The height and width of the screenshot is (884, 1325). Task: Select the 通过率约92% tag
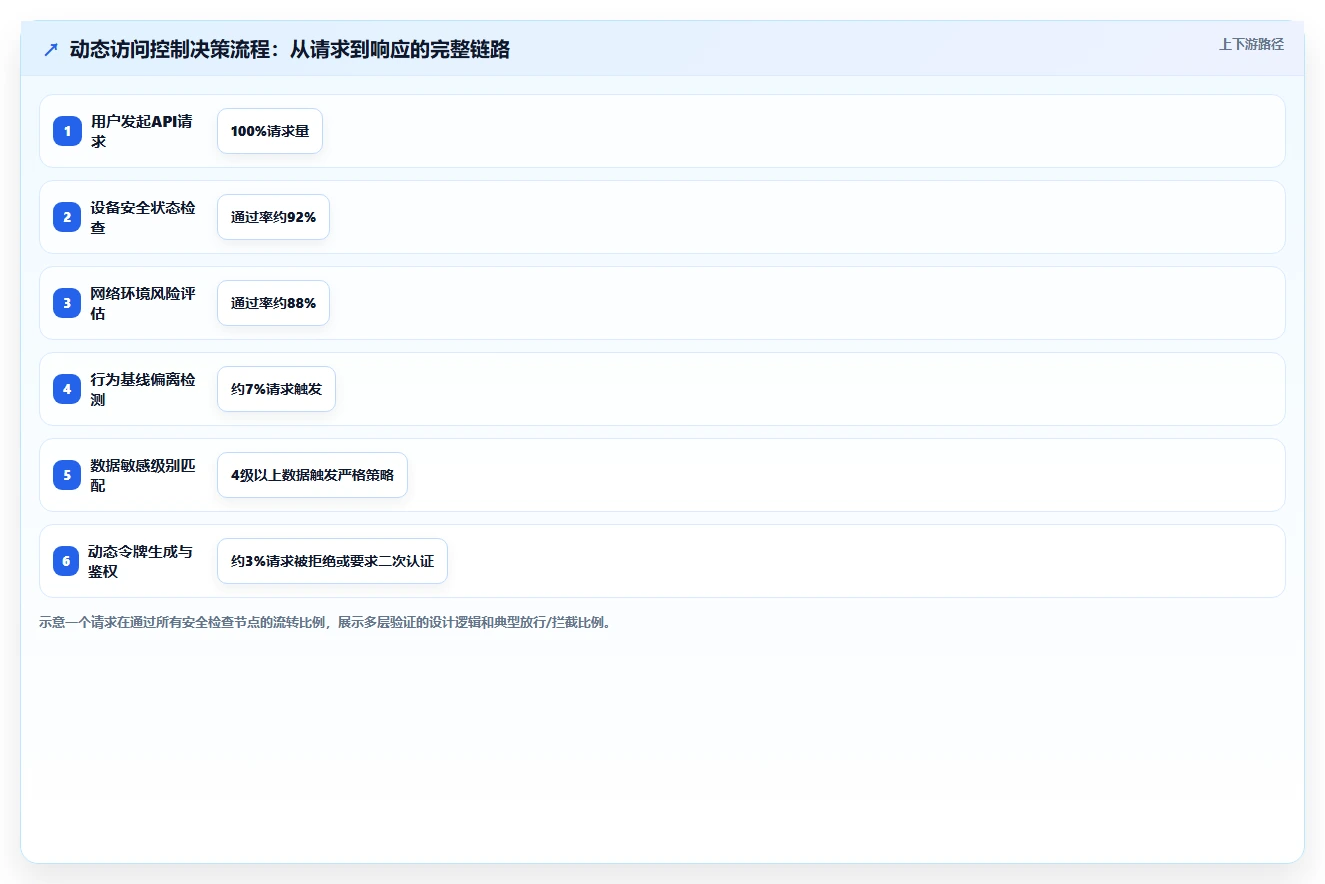pyautogui.click(x=273, y=217)
